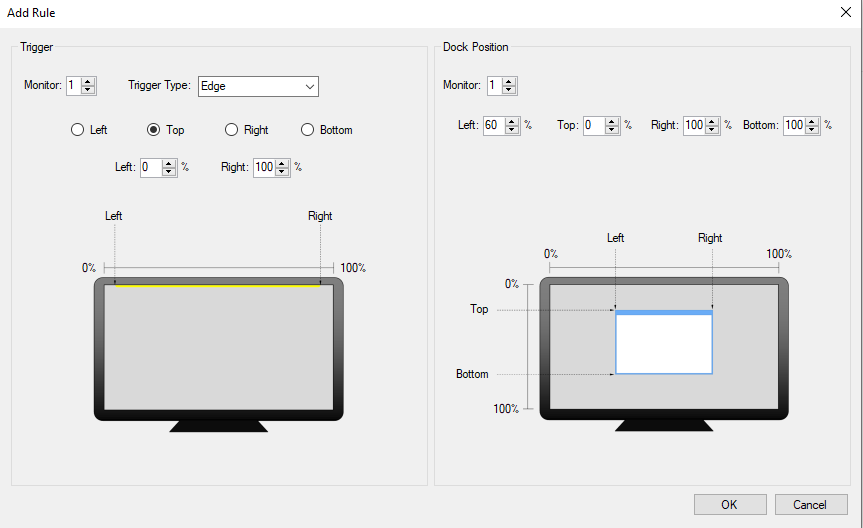Increase the Dock Position Left percentage
The width and height of the screenshot is (863, 528).
512,122
